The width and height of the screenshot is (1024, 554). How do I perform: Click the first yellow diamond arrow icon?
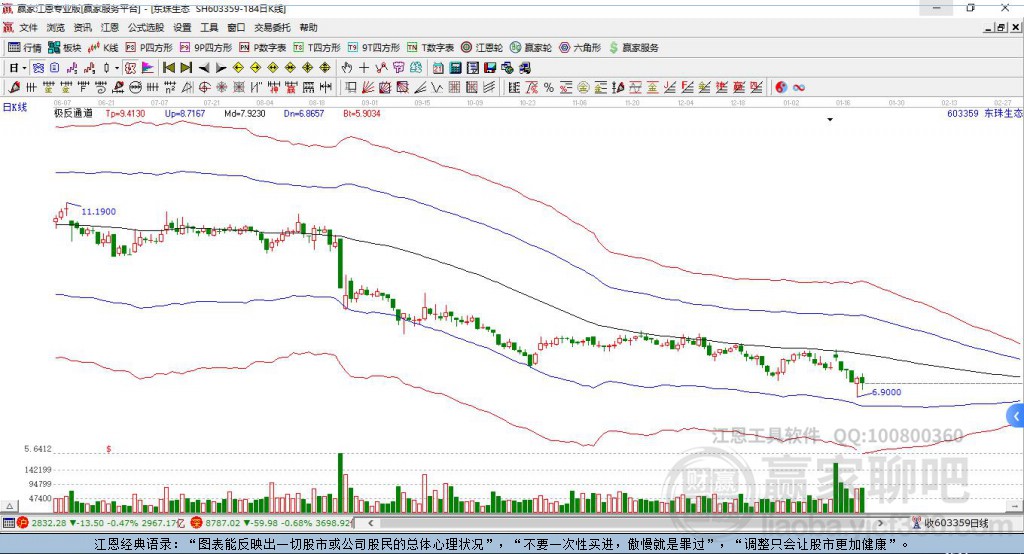coord(238,68)
